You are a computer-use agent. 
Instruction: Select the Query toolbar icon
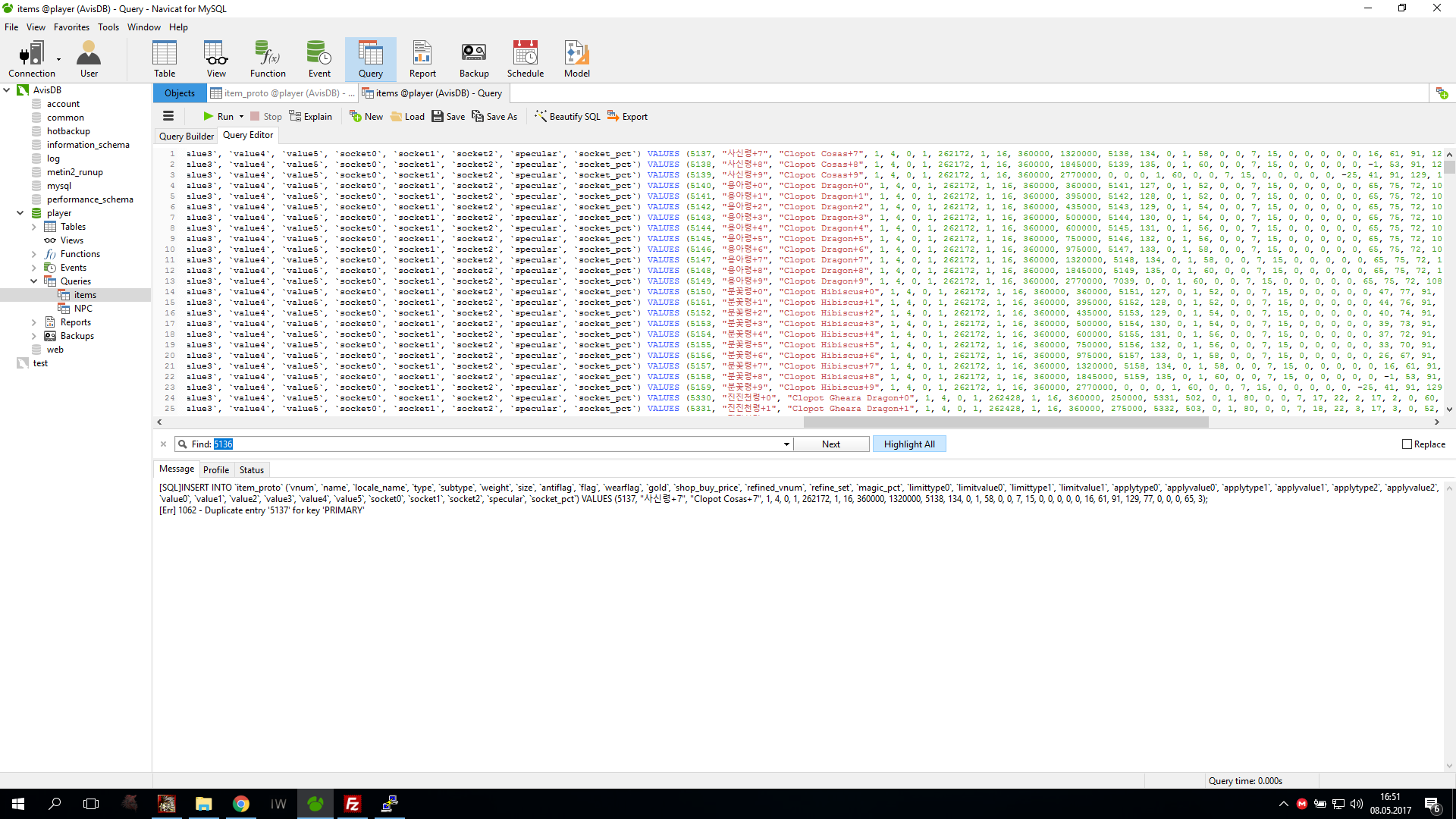tap(371, 59)
